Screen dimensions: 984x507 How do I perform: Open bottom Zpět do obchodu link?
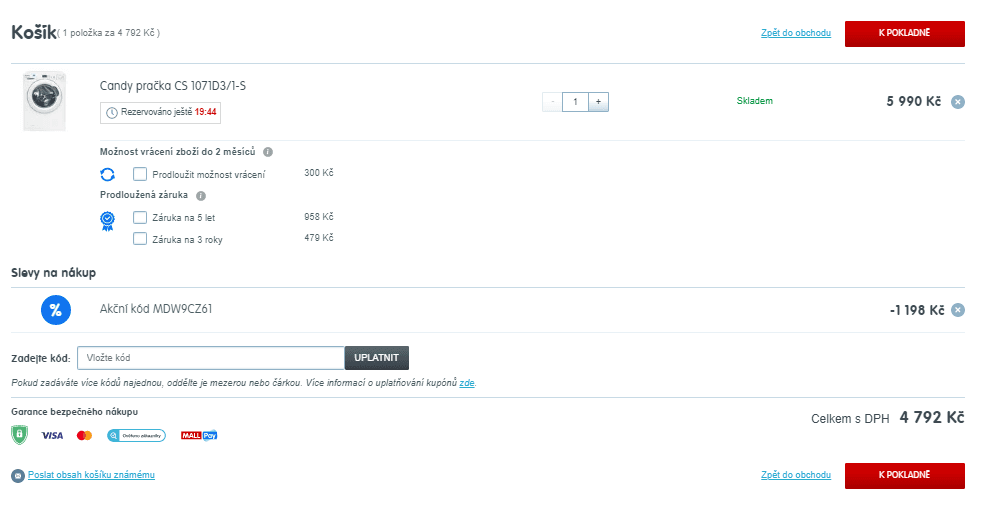tap(796, 475)
